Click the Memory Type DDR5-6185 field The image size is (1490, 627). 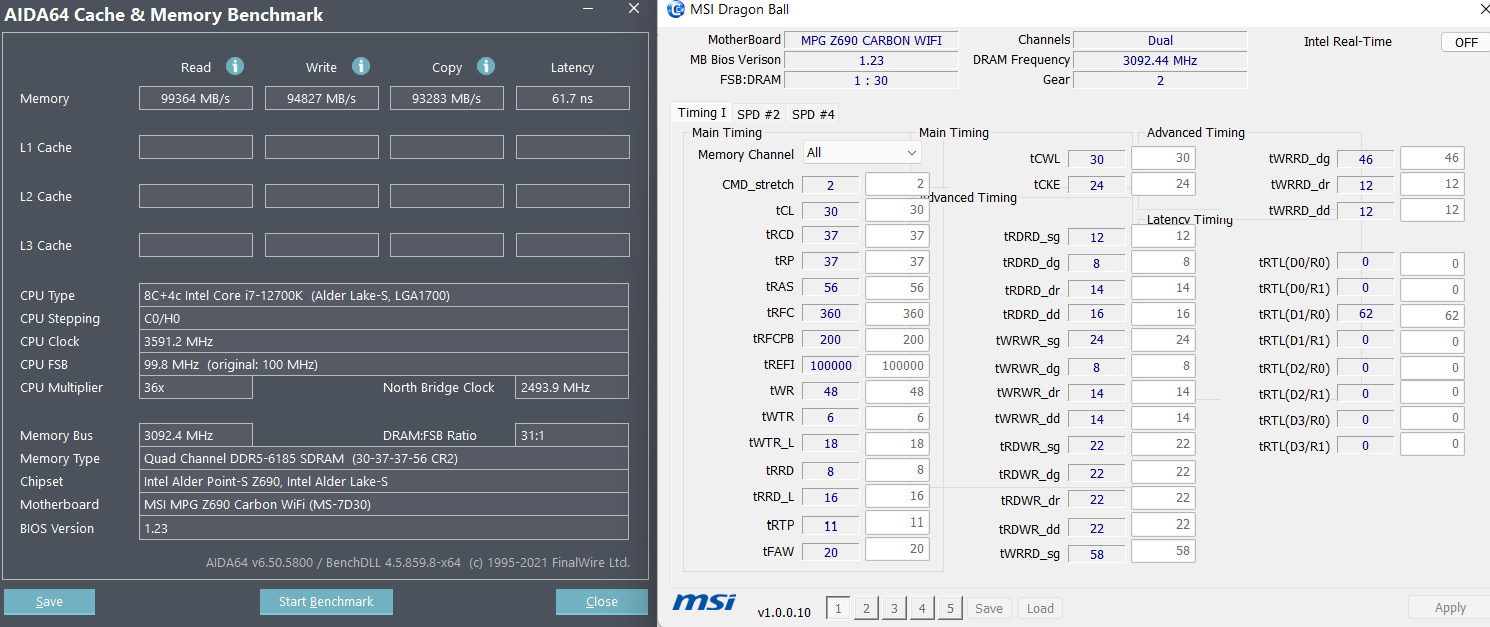coord(384,458)
